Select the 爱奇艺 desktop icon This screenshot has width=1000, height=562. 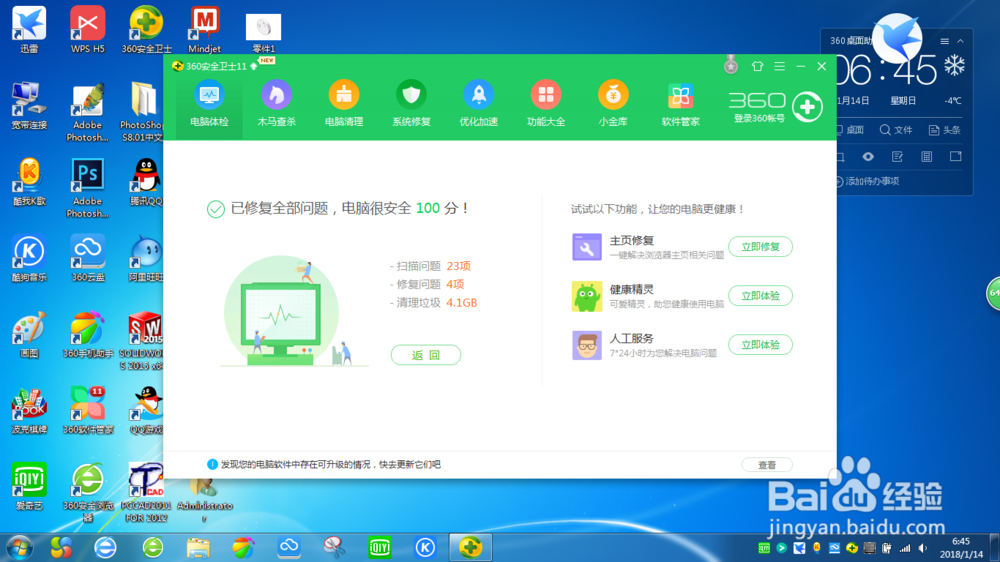[x=29, y=487]
